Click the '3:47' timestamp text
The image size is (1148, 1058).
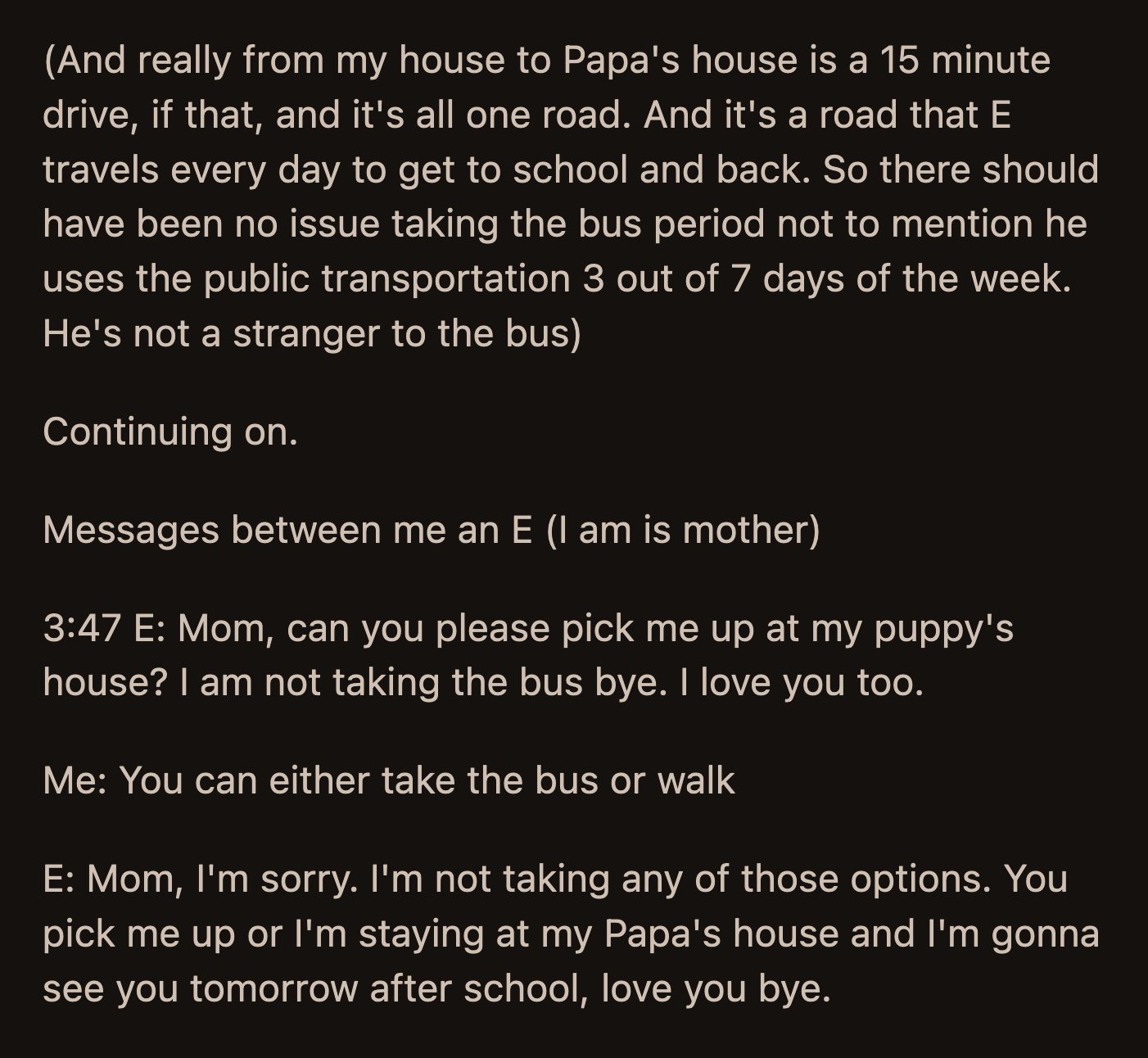pos(82,629)
